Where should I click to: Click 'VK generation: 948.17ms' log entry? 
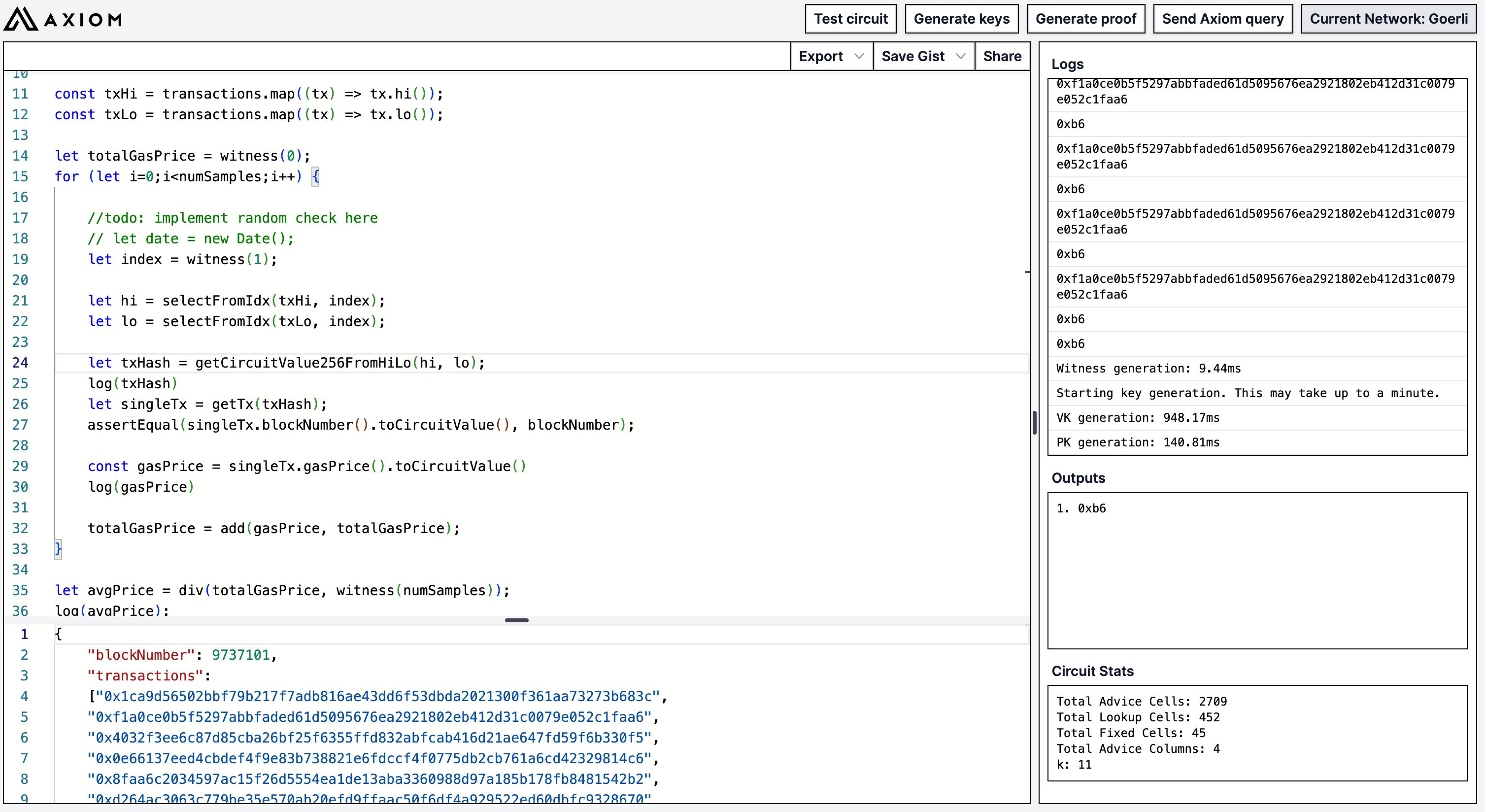click(x=1257, y=418)
